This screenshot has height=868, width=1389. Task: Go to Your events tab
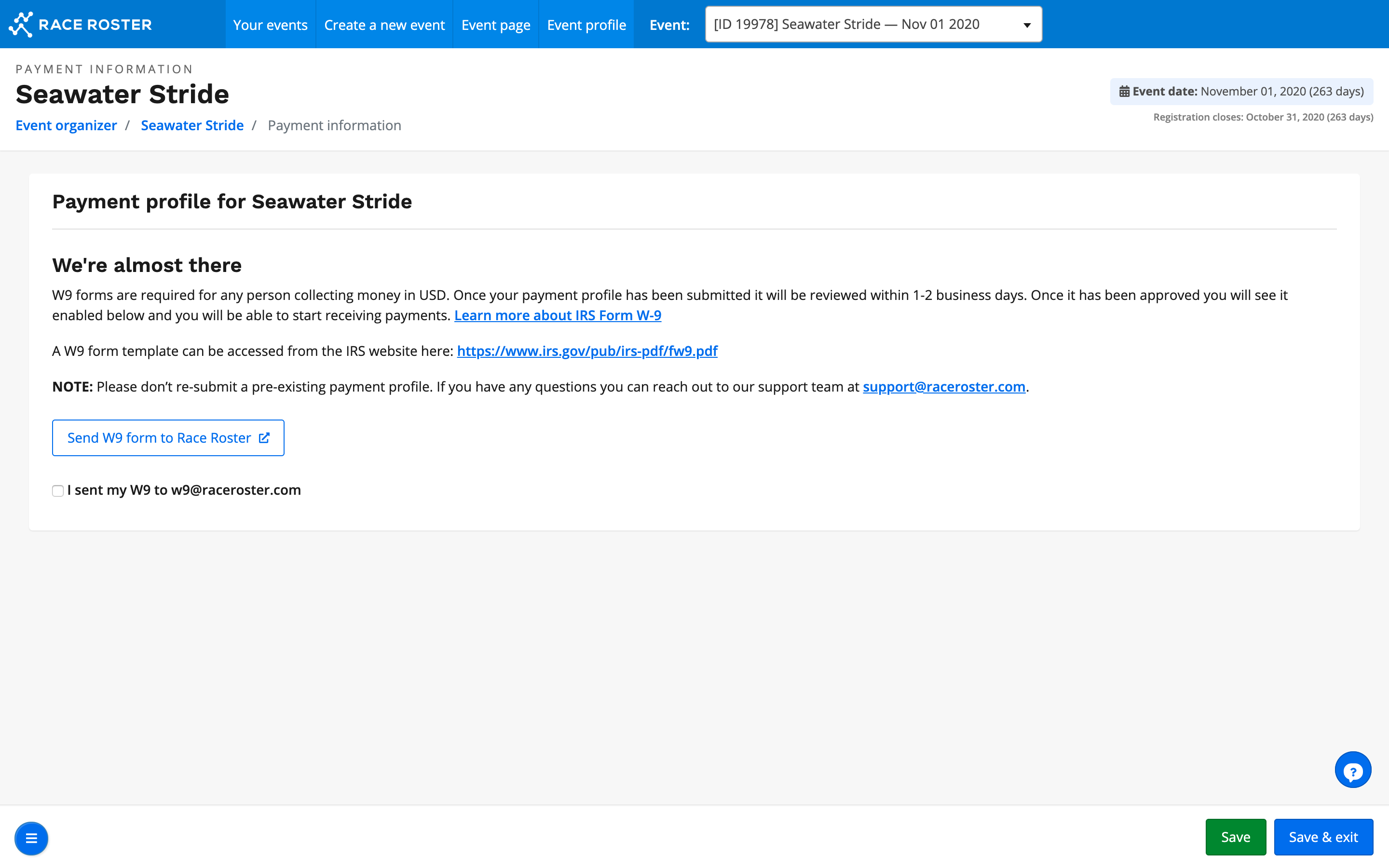[x=271, y=25]
